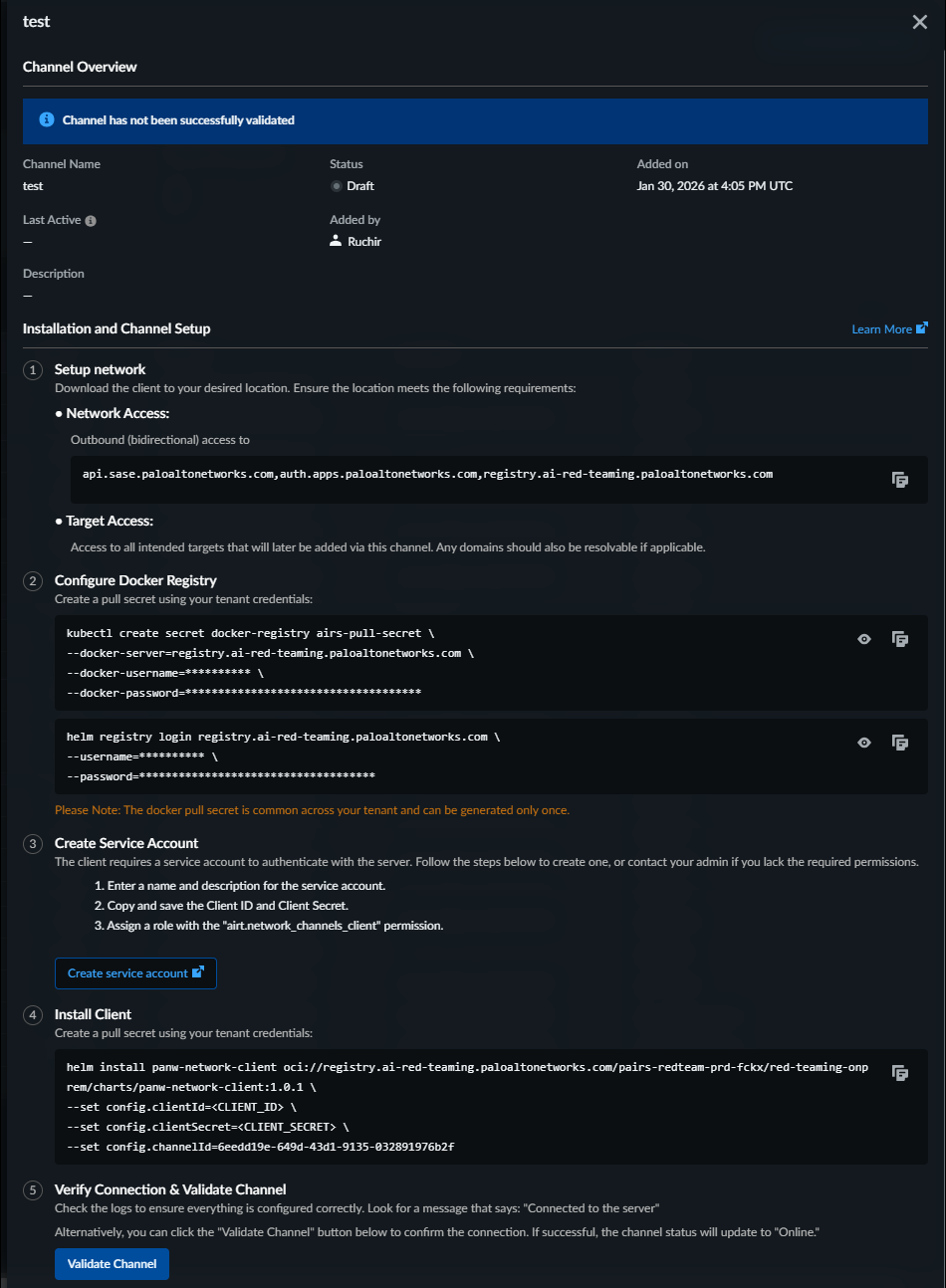Copy the kubectl create secret command
This screenshot has height=1288, width=946.
tap(899, 639)
